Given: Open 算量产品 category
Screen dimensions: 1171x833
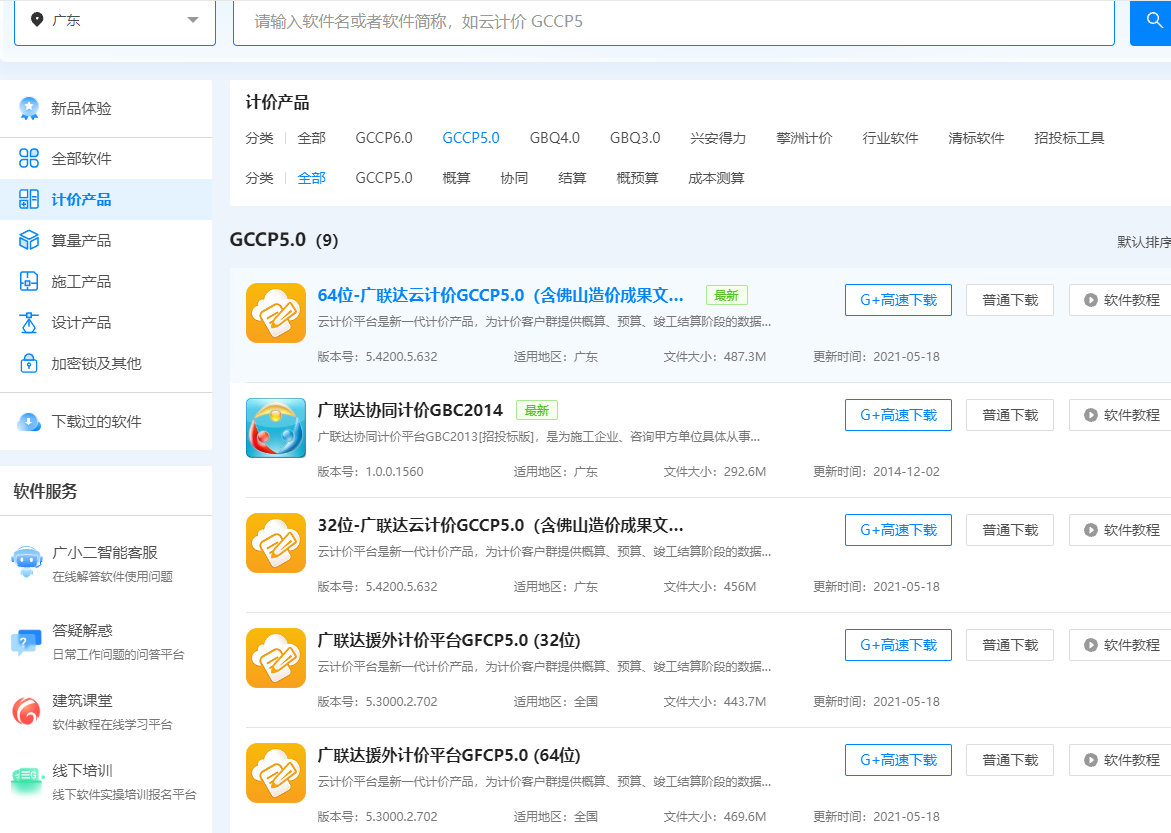Looking at the screenshot, I should (x=105, y=241).
